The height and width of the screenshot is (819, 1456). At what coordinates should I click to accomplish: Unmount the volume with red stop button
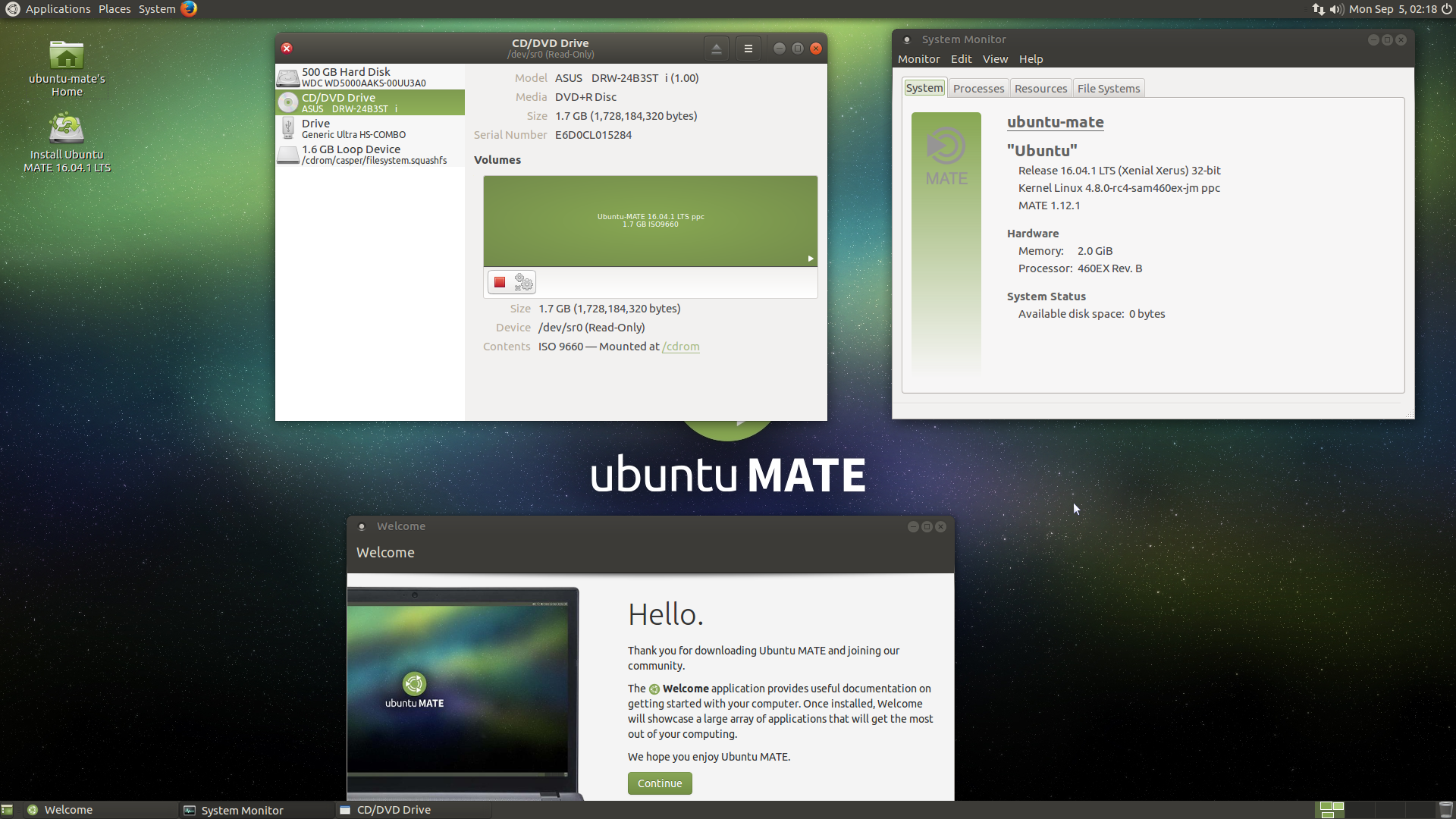(x=500, y=283)
